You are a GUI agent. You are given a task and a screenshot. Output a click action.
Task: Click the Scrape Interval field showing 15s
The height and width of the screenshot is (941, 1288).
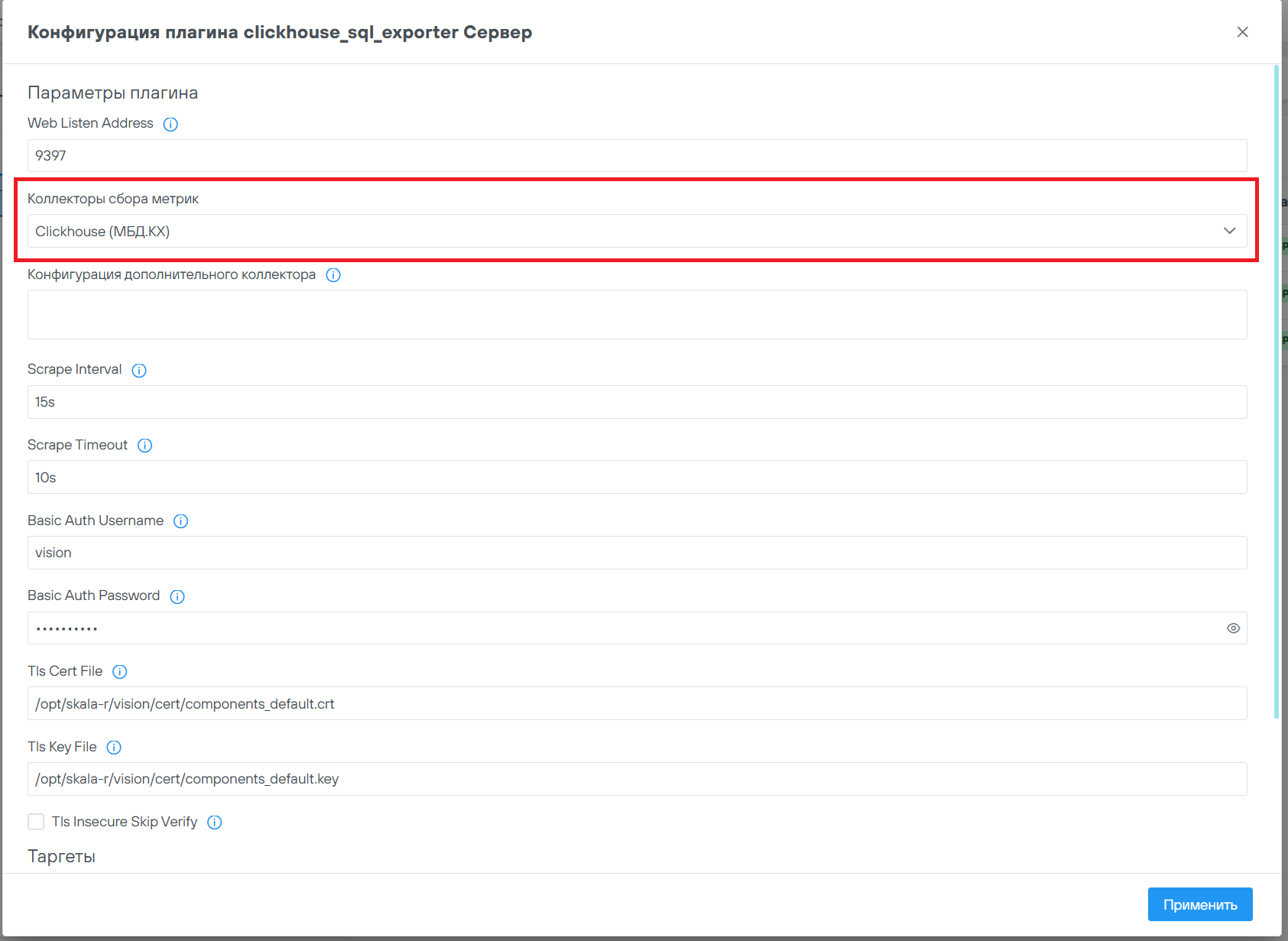[637, 402]
